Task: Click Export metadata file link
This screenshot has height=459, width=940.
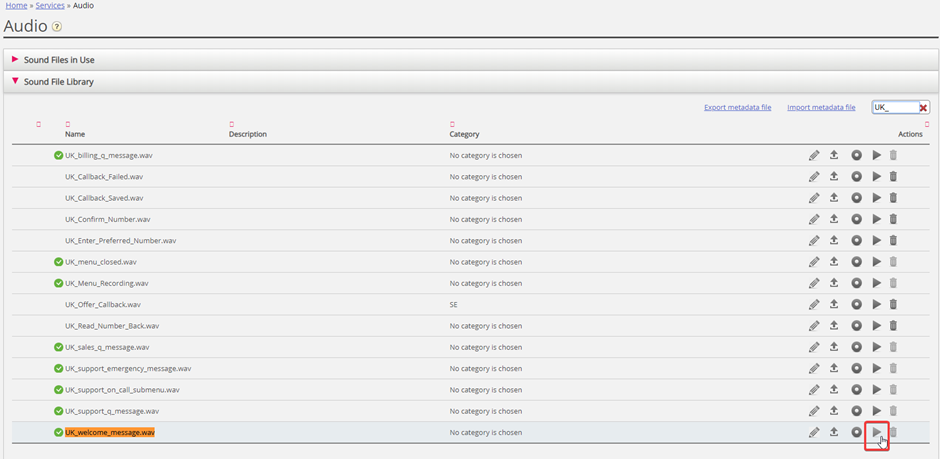Action: coord(737,107)
